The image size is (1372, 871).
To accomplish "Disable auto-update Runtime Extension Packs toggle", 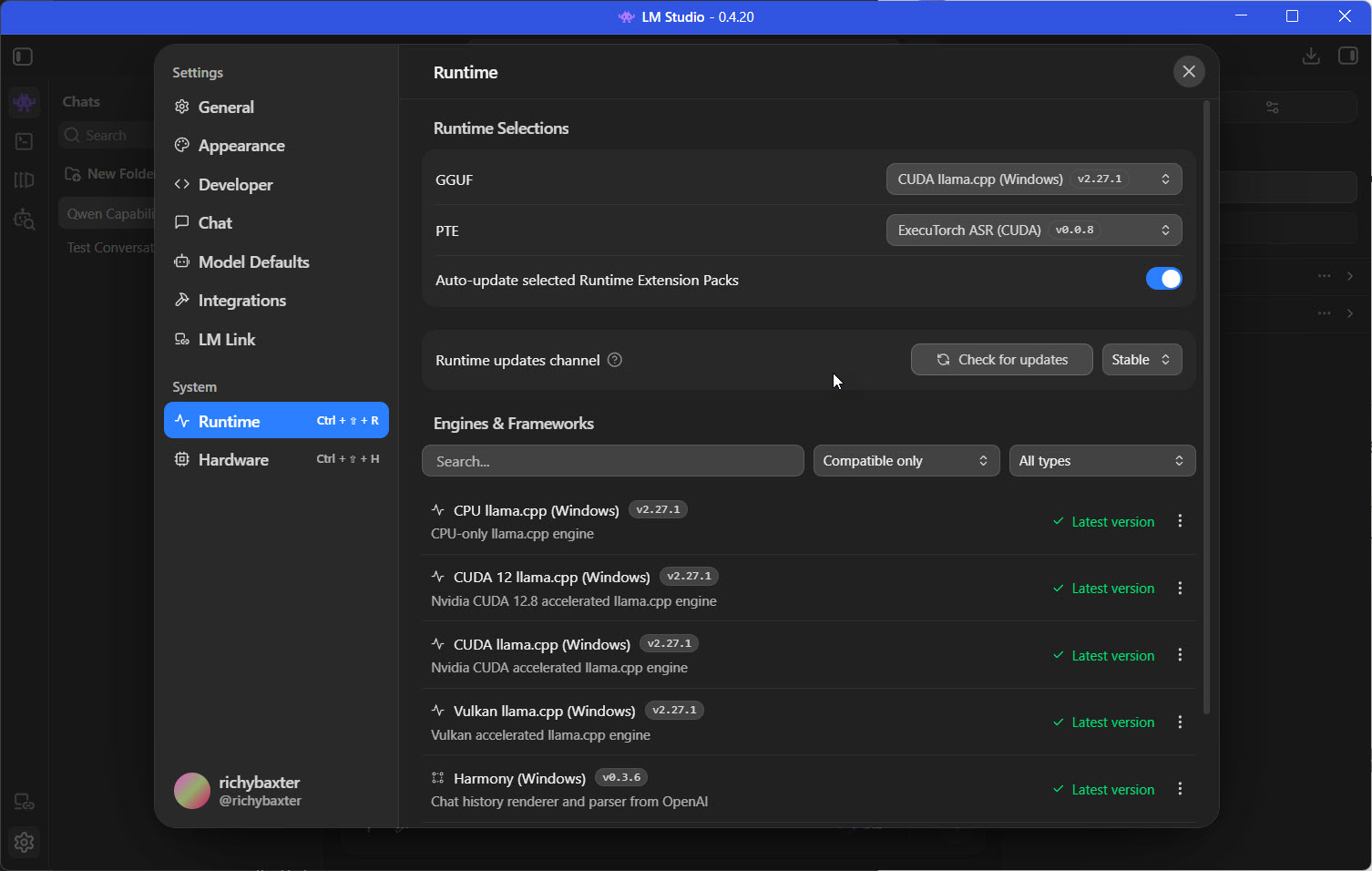I will click(x=1163, y=279).
